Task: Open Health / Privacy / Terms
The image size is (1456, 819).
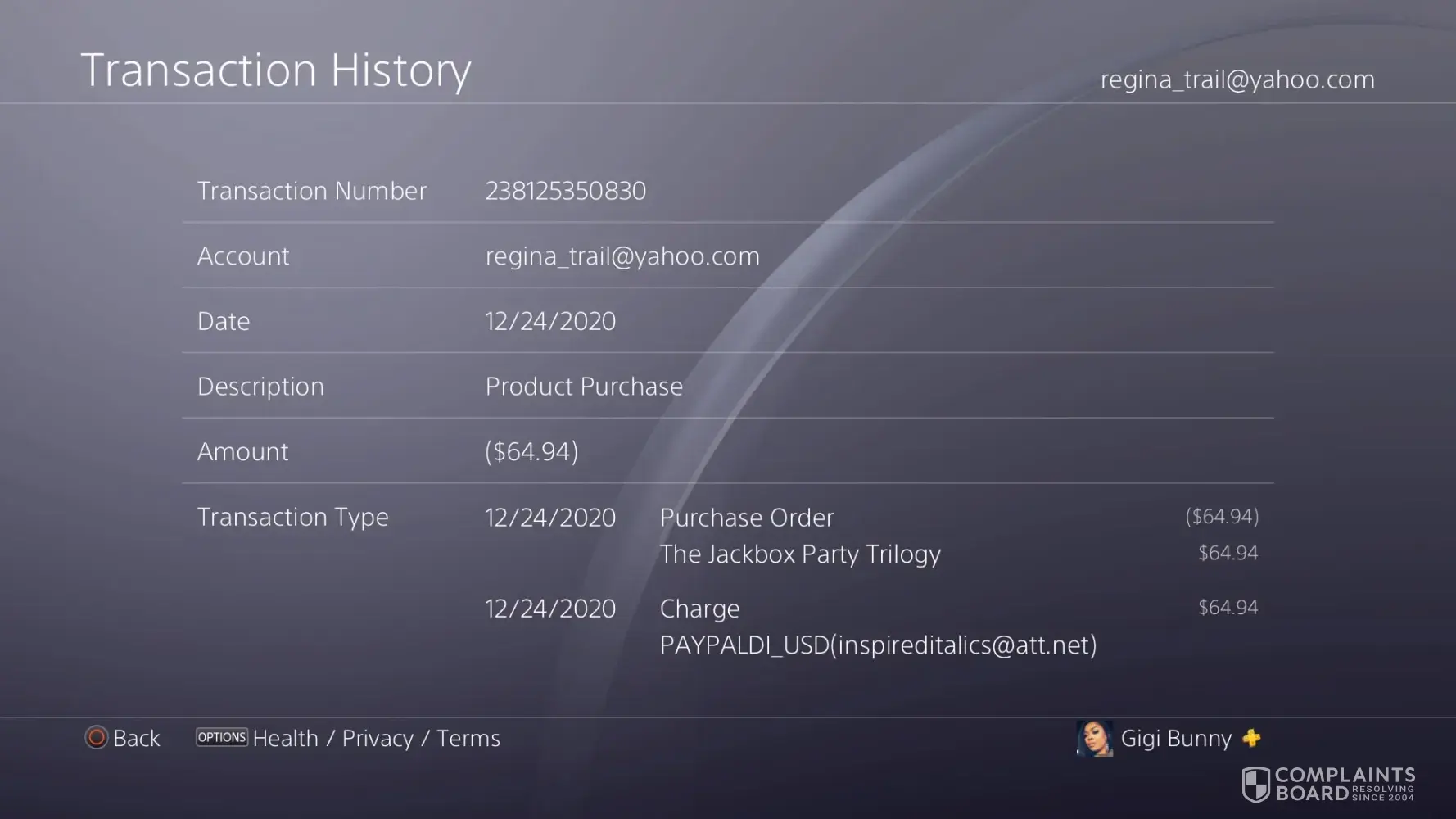Action: click(x=376, y=739)
